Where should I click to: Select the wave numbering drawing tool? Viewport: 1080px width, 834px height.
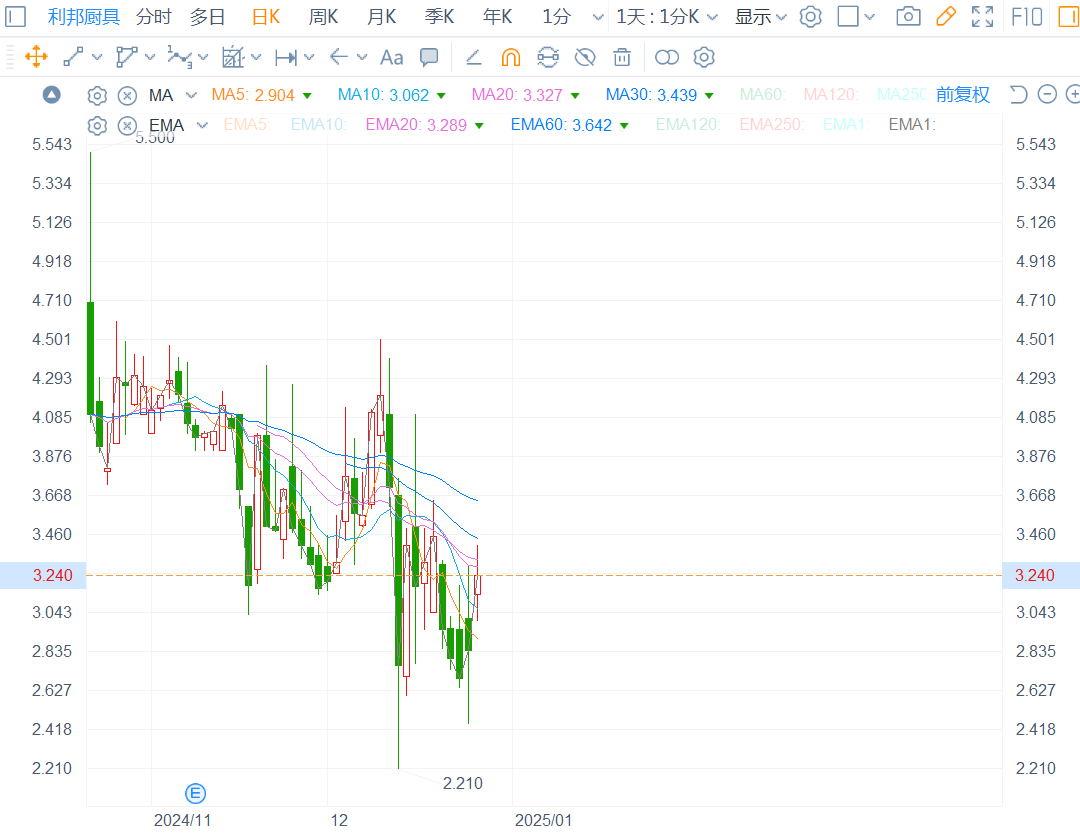coord(180,57)
